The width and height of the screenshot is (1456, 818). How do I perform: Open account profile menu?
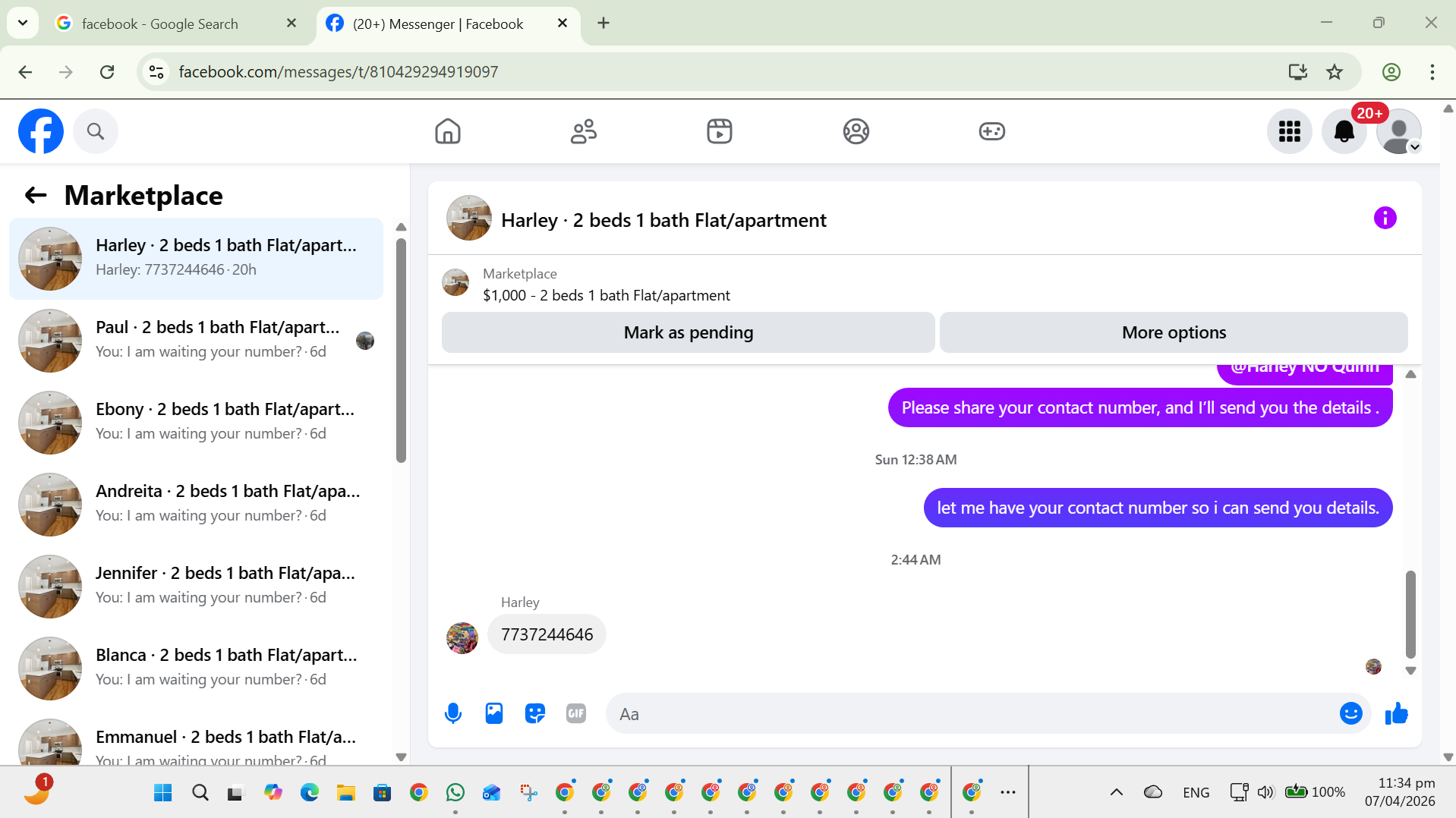(x=1399, y=131)
